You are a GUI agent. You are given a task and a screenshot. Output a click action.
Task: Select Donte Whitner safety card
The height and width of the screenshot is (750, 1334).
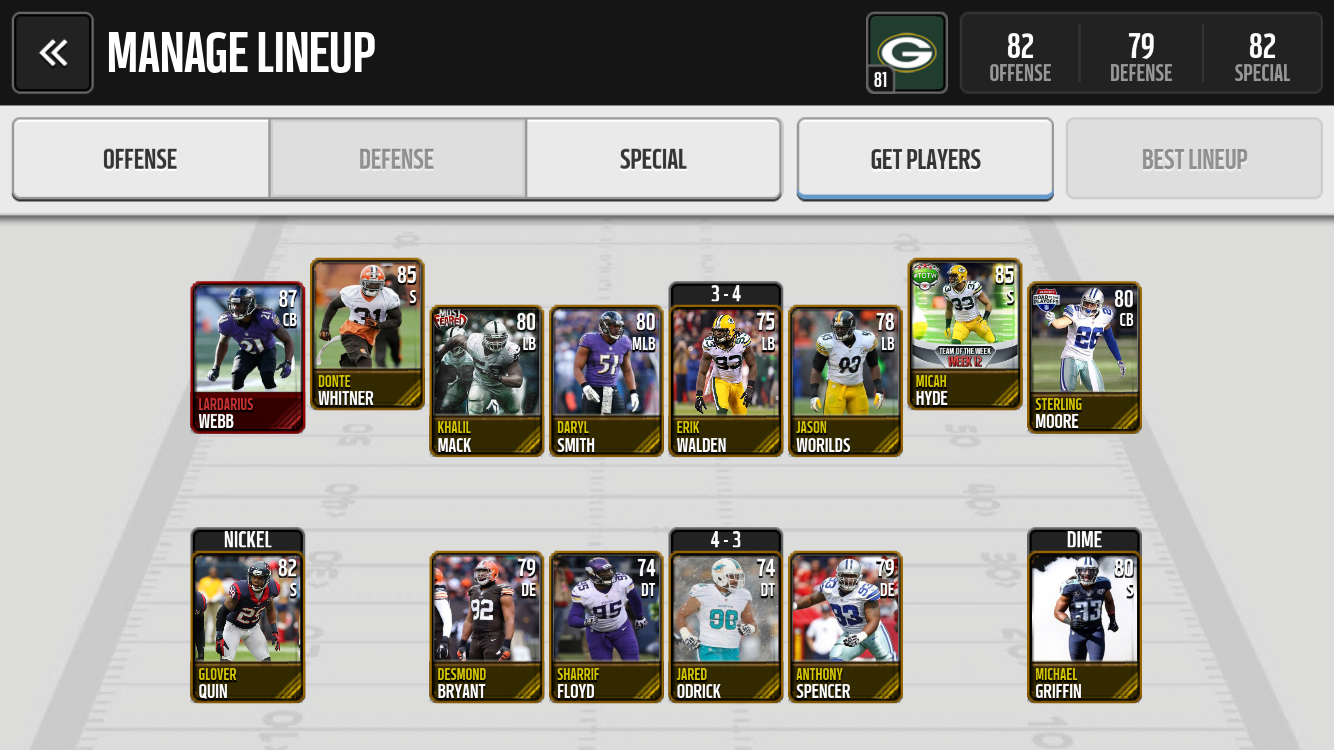[368, 334]
